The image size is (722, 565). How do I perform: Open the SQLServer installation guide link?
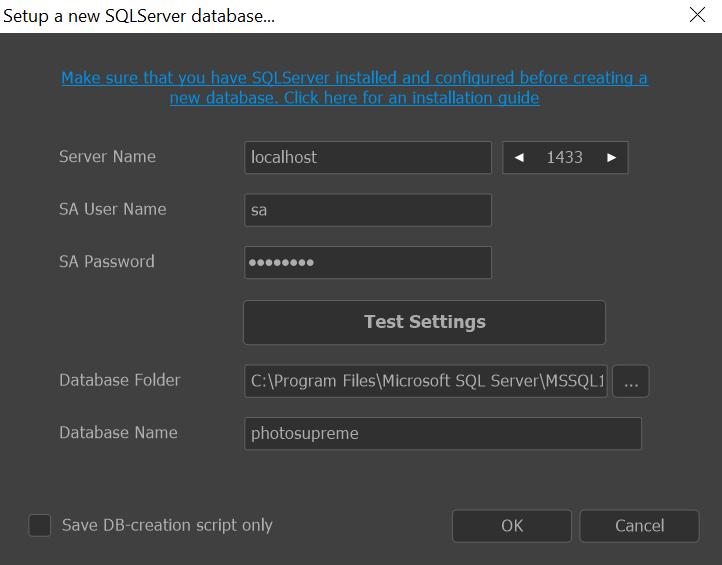coord(355,87)
